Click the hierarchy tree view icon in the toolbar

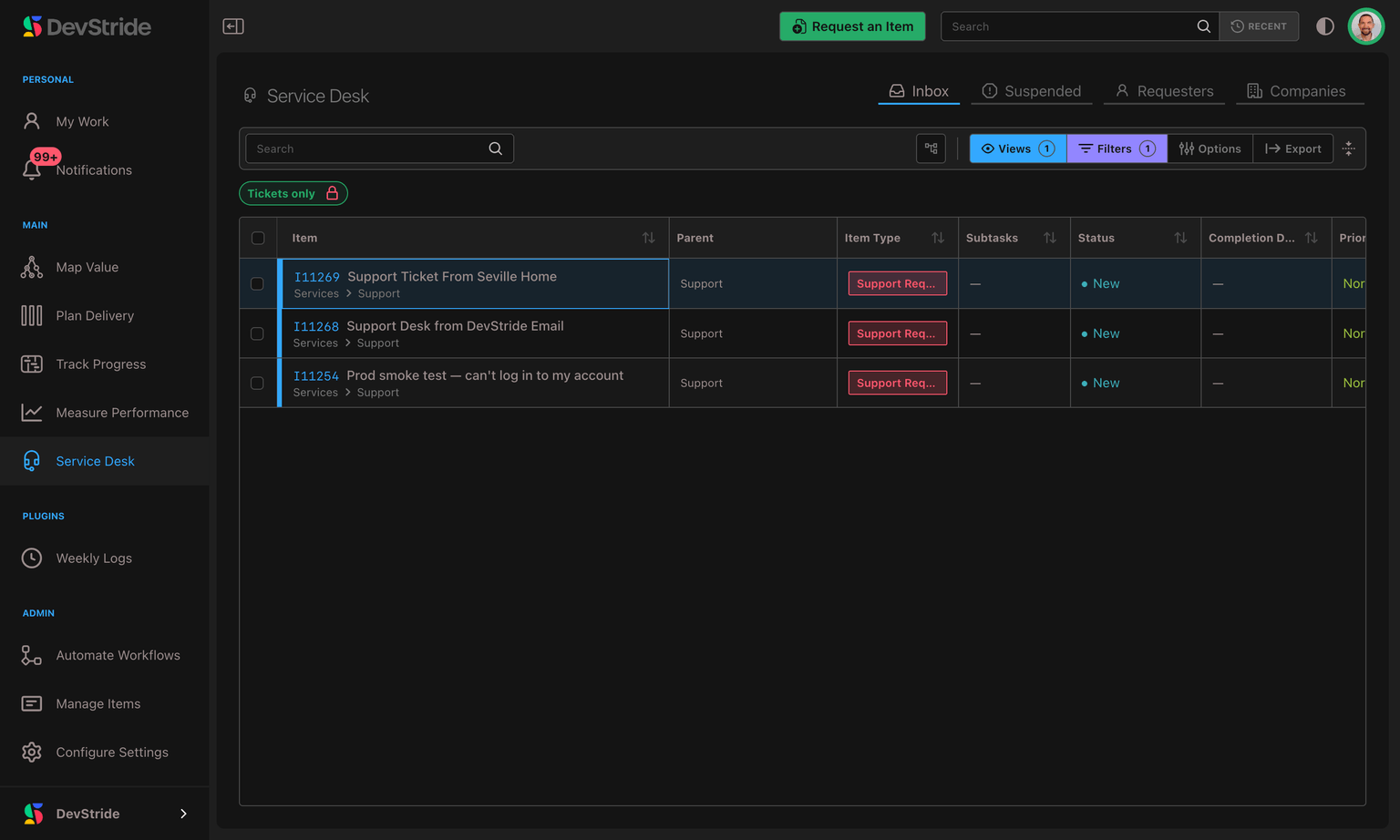[x=931, y=149]
